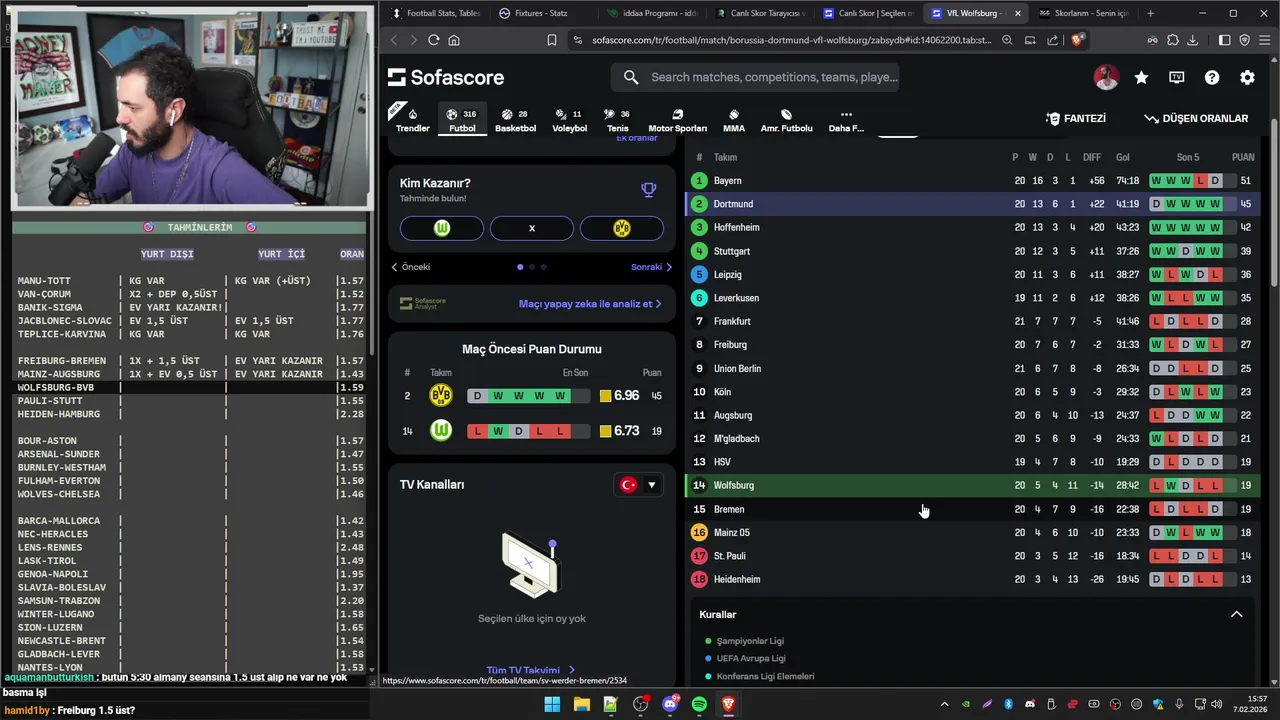Show hidden system tray icons
This screenshot has width=1280, height=720.
944,704
